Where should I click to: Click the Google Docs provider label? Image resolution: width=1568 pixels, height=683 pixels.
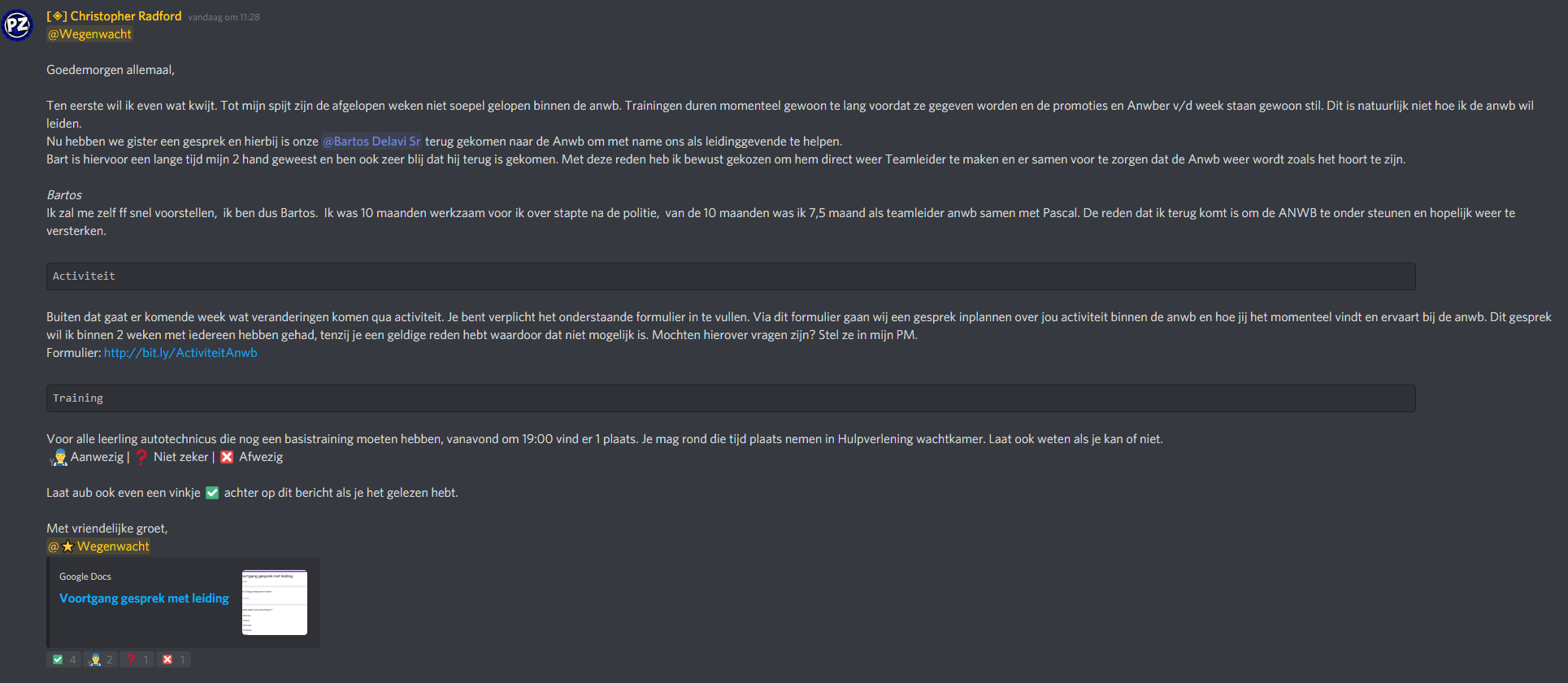tap(85, 576)
